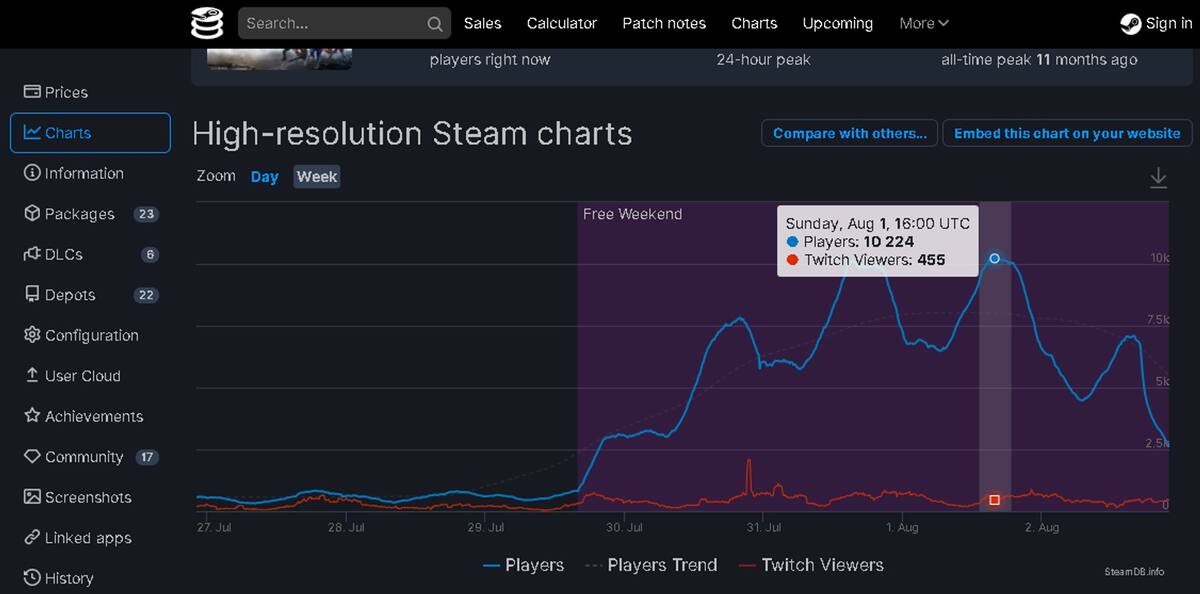Open the Packages sidebar entry labelled 23
Screen dimensions: 1200x594
pos(90,214)
